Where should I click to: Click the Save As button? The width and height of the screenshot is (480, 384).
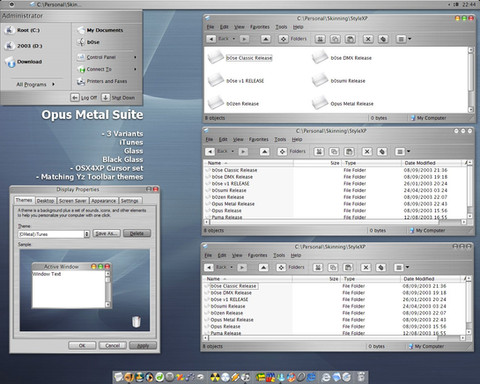(106, 233)
